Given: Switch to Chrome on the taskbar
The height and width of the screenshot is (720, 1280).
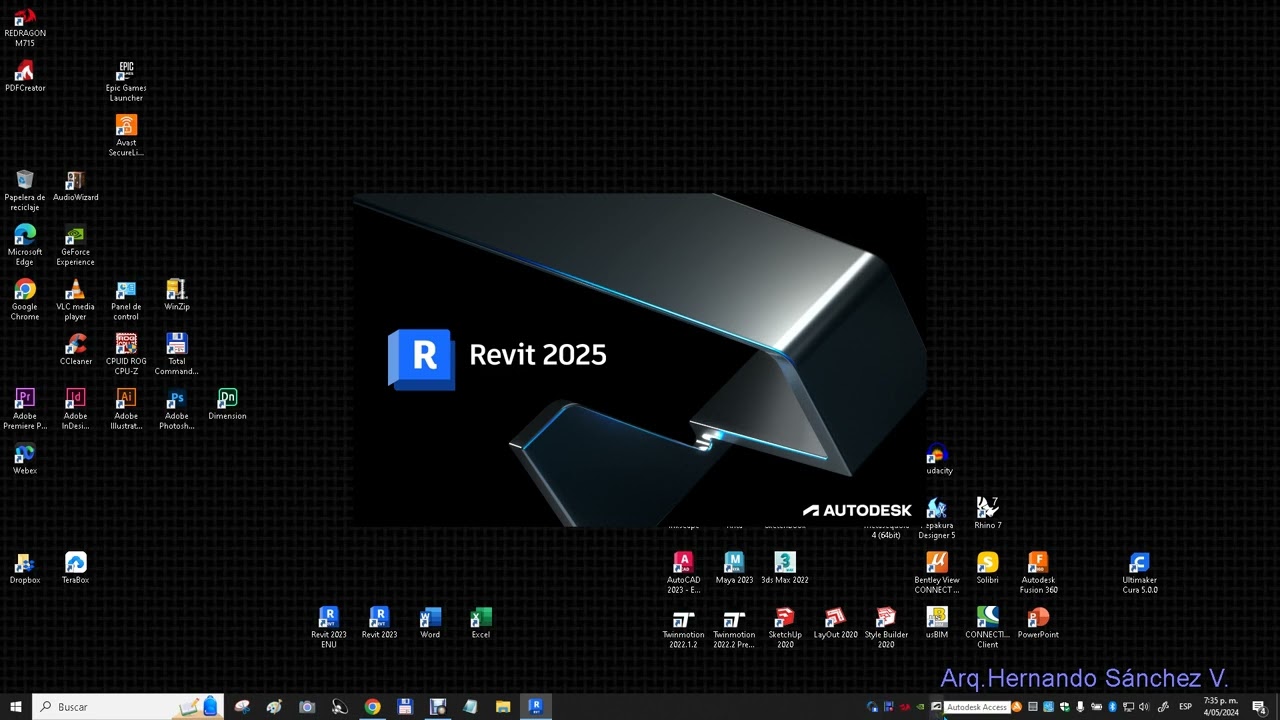Looking at the screenshot, I should (x=372, y=707).
